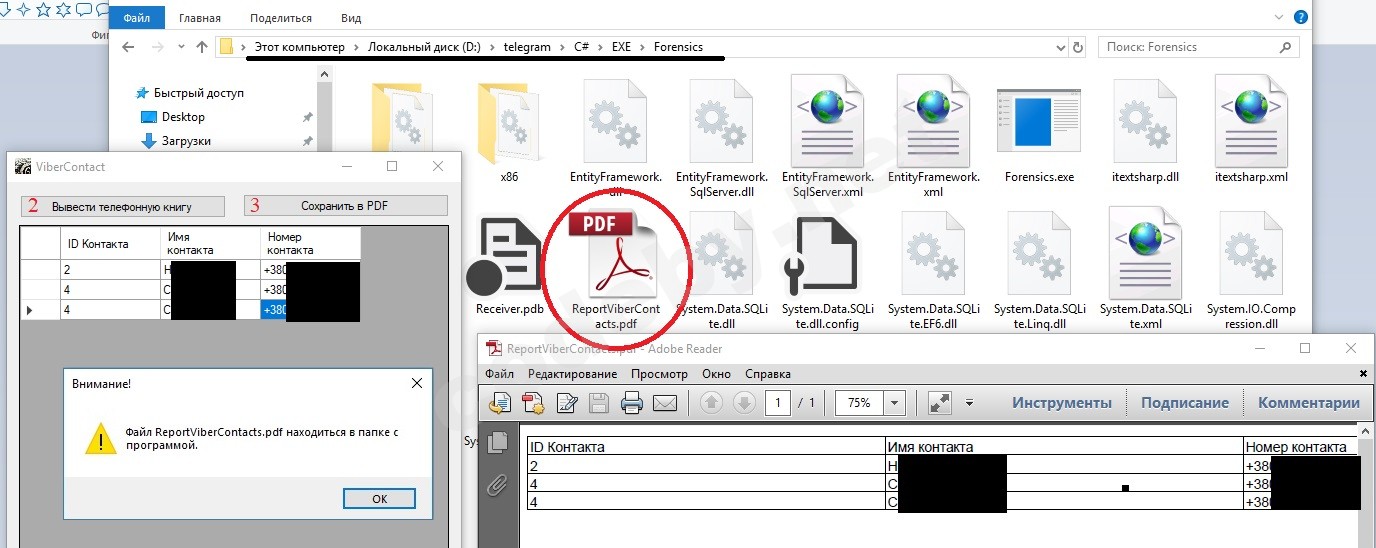The image size is (1376, 548).
Task: Click Имя контакта column header in ViberContact
Action: pos(210,243)
